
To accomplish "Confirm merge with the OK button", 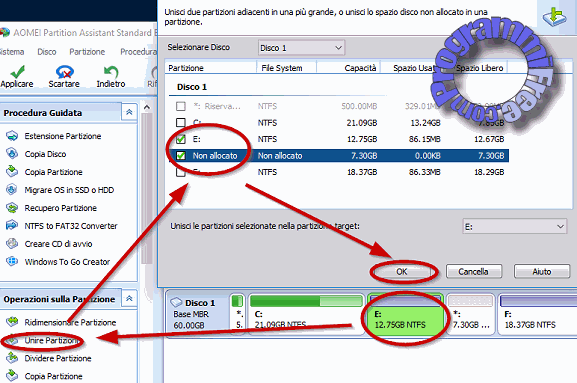I will [401, 272].
